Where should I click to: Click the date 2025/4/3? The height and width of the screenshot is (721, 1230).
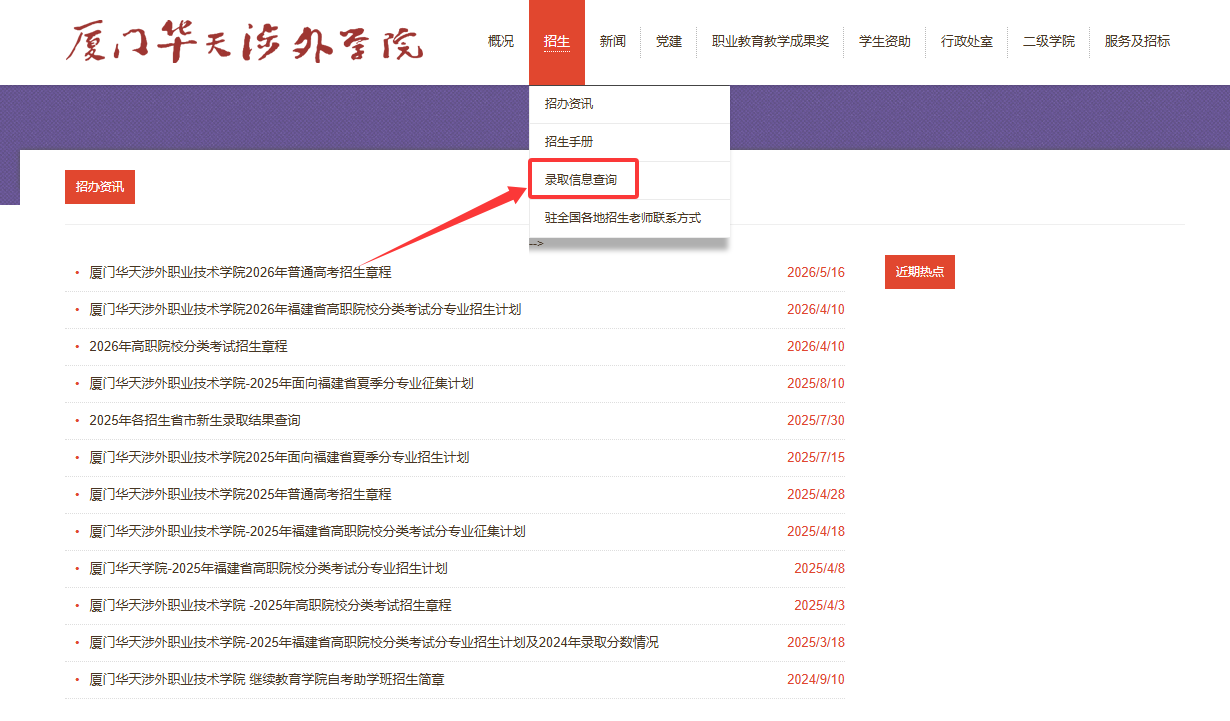click(x=820, y=605)
